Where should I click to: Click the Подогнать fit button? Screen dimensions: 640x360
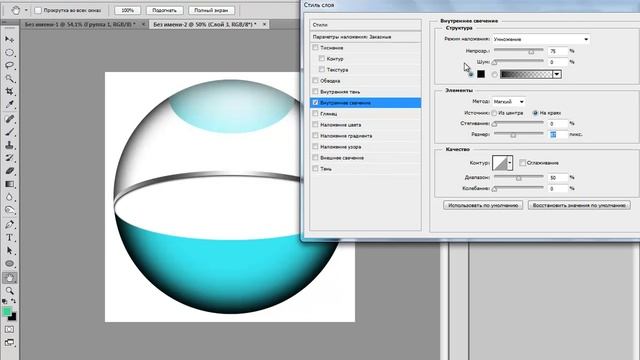164,10
